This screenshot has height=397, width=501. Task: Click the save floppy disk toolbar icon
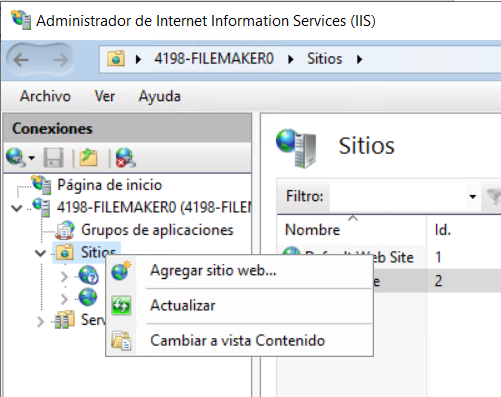click(x=53, y=157)
